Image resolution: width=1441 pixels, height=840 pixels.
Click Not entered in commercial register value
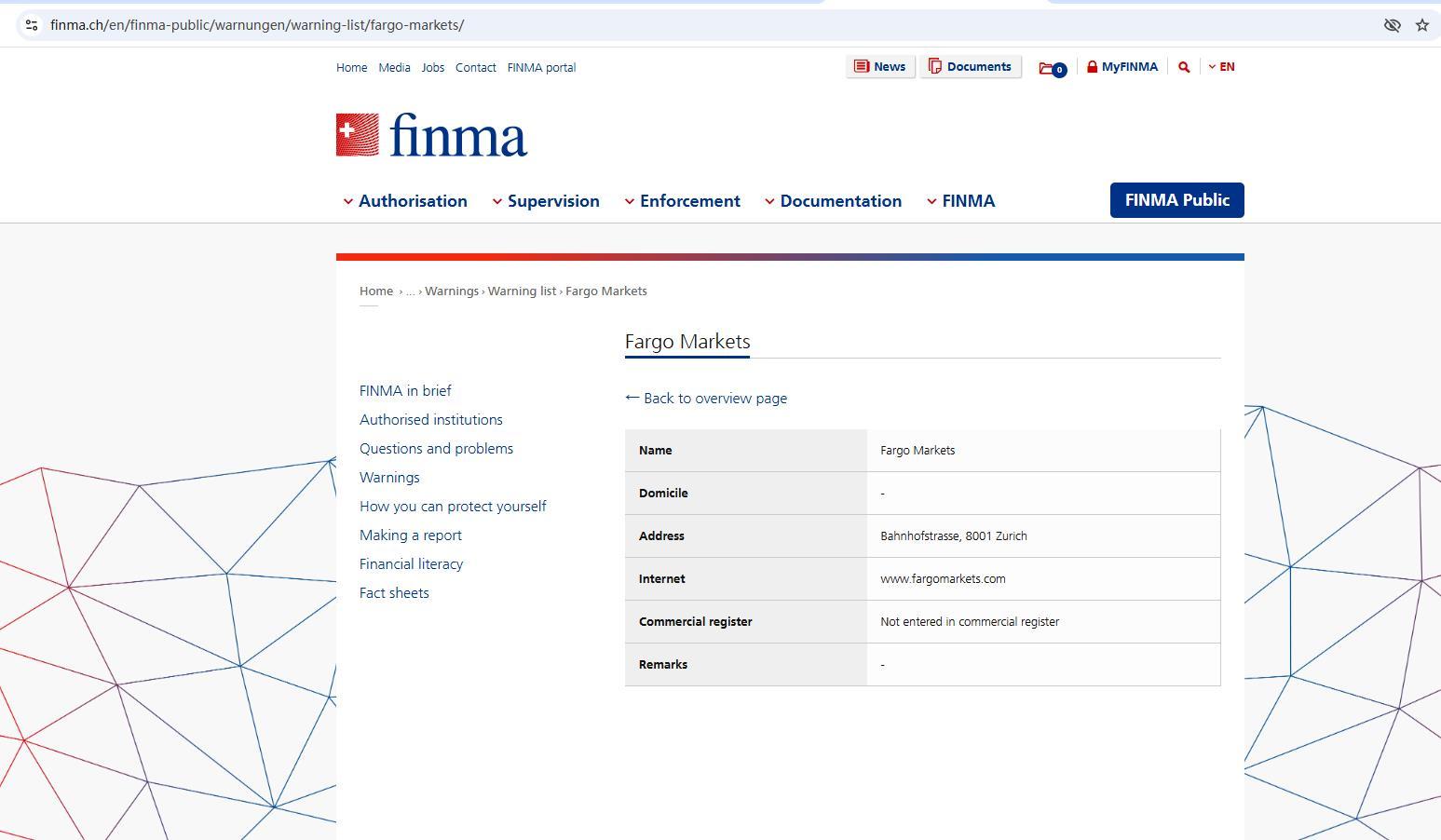pos(970,622)
